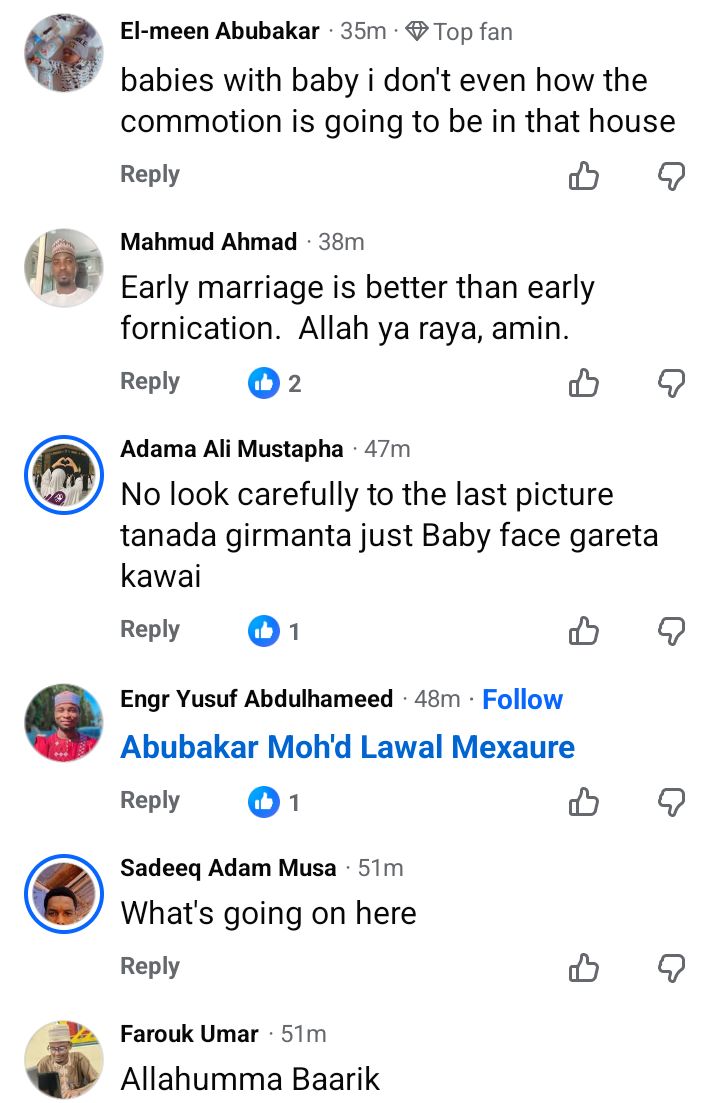Screen dimensions: 720x1103
Task: Thumbs up Engr Yusuf Abdulhameed's comment
Action: click(584, 801)
